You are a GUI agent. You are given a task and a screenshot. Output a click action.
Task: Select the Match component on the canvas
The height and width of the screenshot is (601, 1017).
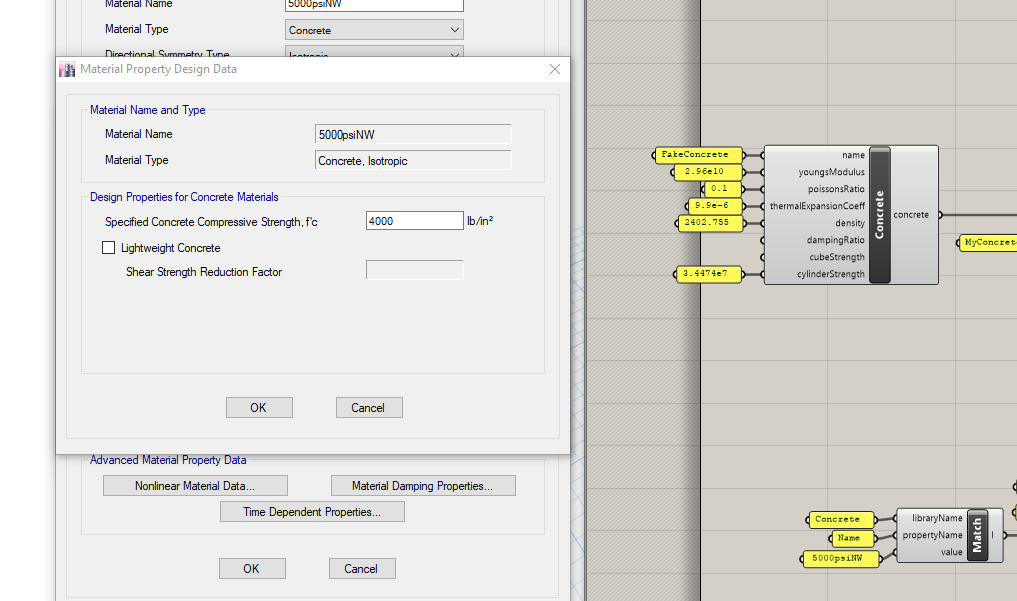(976, 535)
